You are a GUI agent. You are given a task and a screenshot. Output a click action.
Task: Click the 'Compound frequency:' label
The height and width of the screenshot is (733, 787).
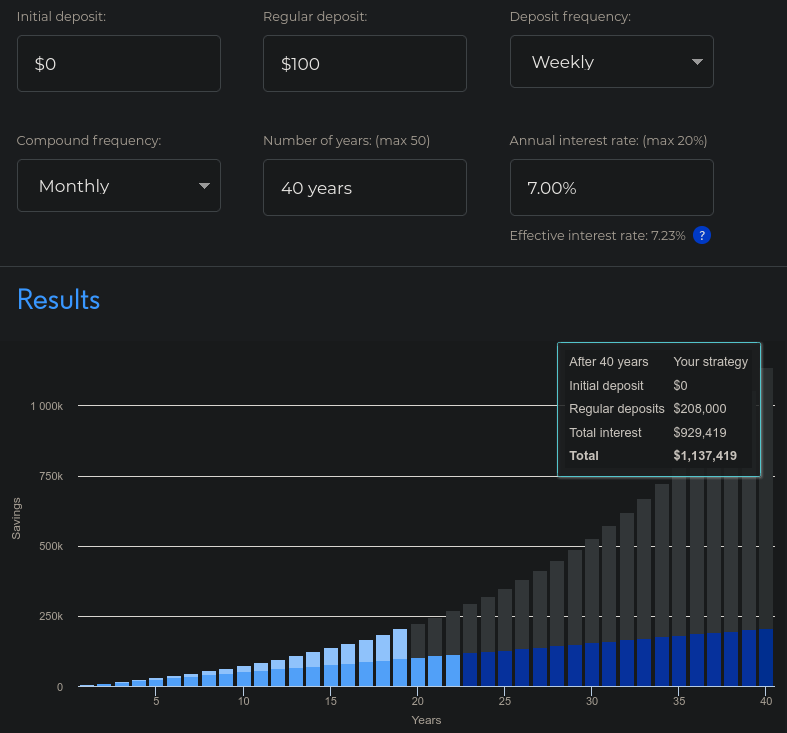tap(89, 141)
